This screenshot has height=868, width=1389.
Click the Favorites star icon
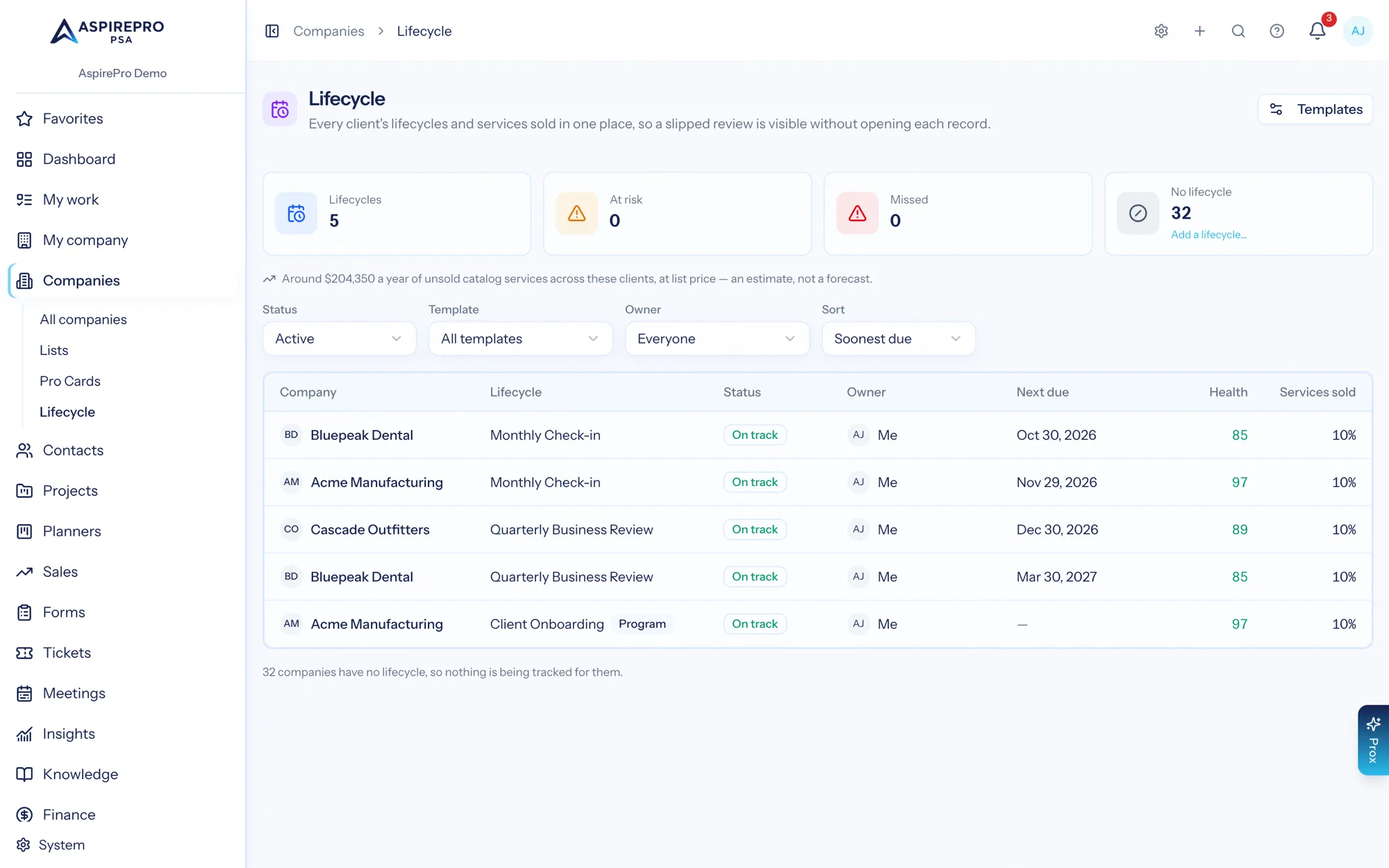[24, 119]
